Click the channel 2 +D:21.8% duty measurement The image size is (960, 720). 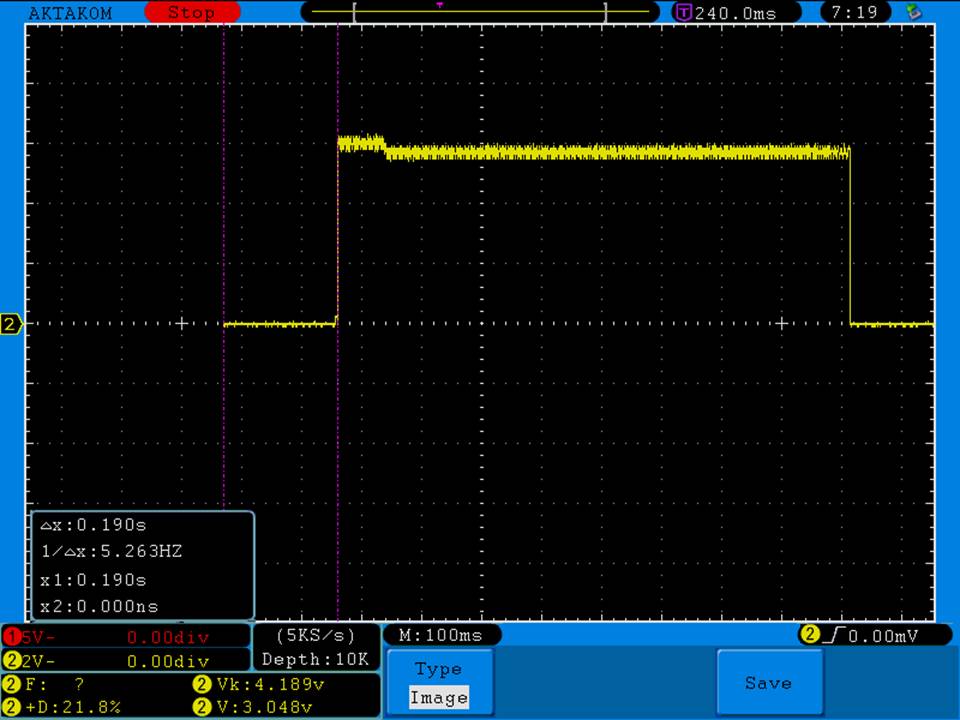[x=70, y=707]
